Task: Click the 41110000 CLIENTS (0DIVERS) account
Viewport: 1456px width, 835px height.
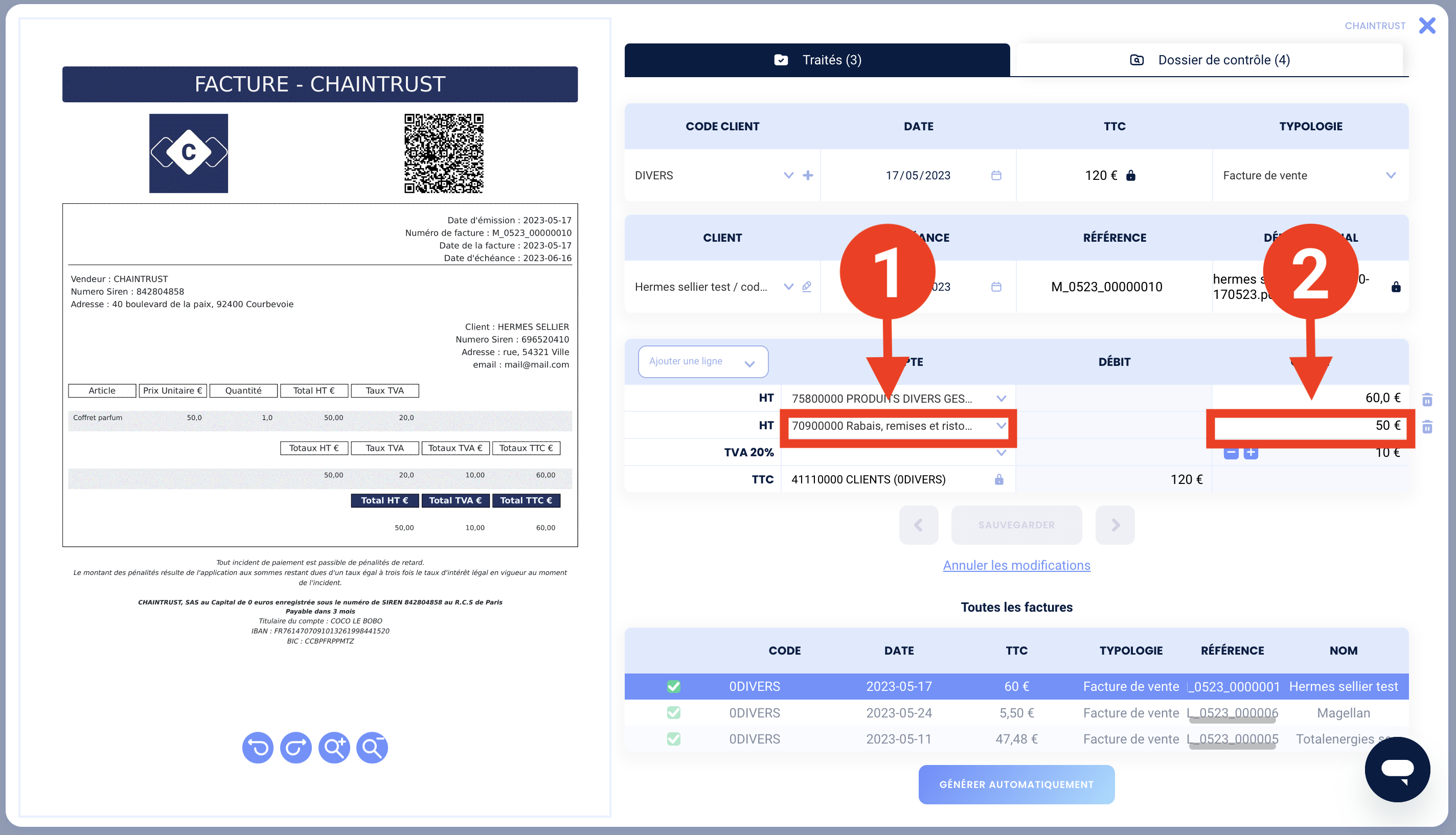Action: 868,479
